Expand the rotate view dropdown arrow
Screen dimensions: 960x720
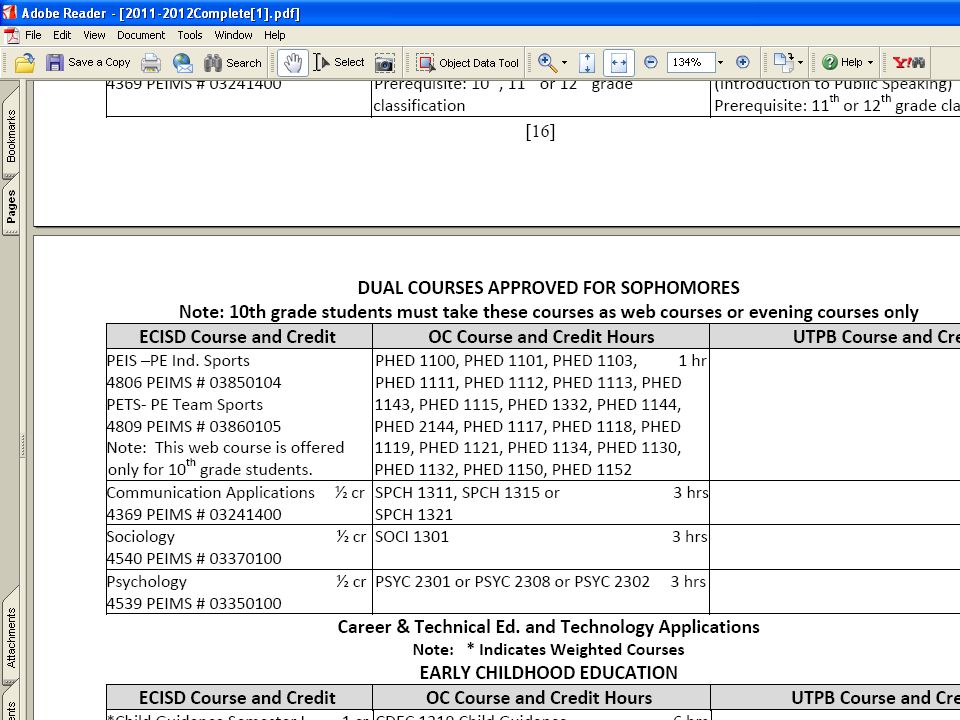point(800,62)
